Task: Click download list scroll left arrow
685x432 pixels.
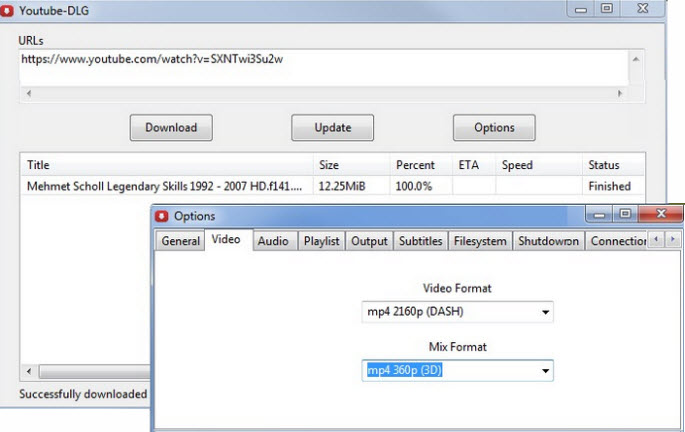Action: tap(29, 371)
